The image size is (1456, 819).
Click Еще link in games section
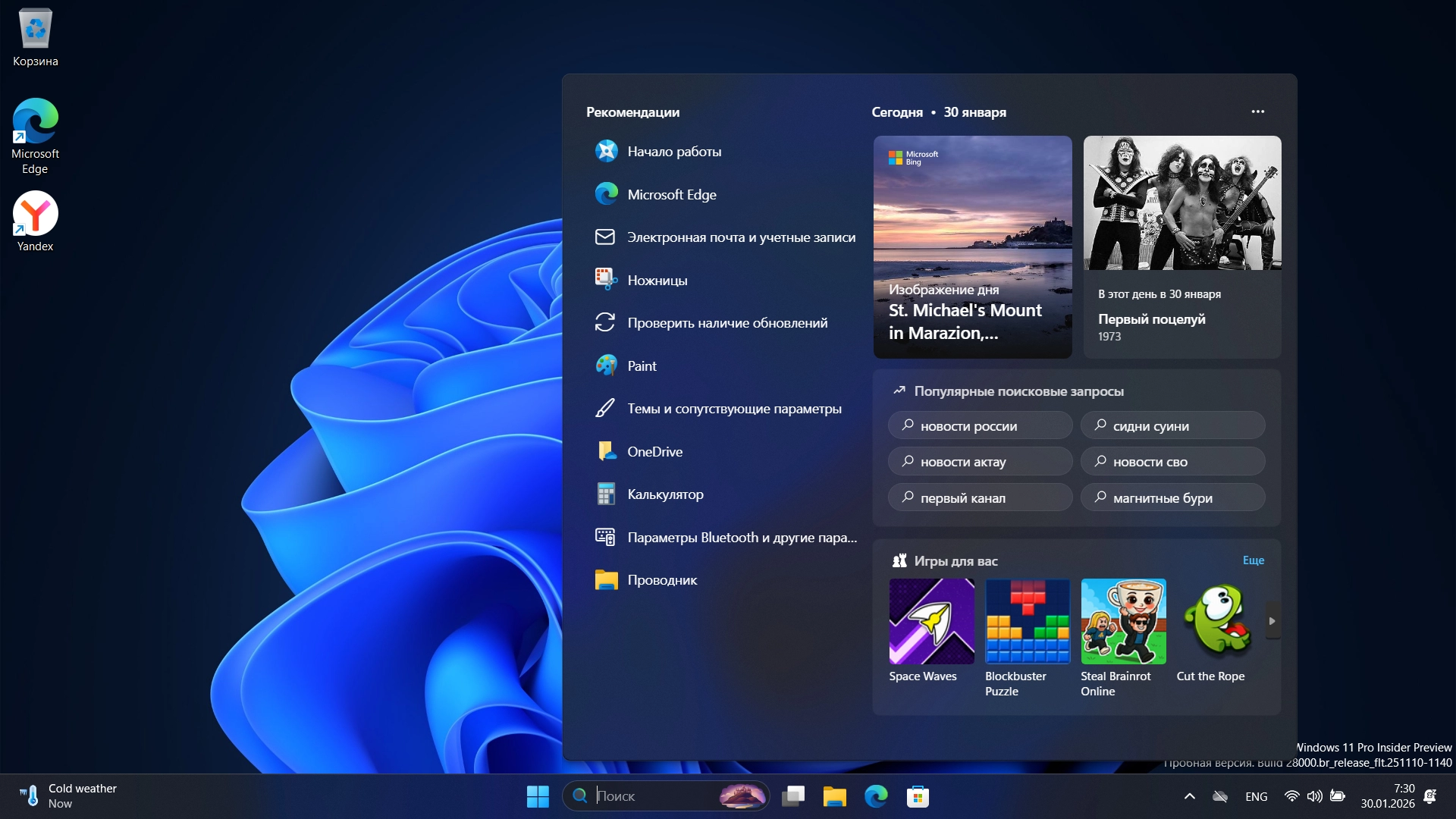(1253, 560)
